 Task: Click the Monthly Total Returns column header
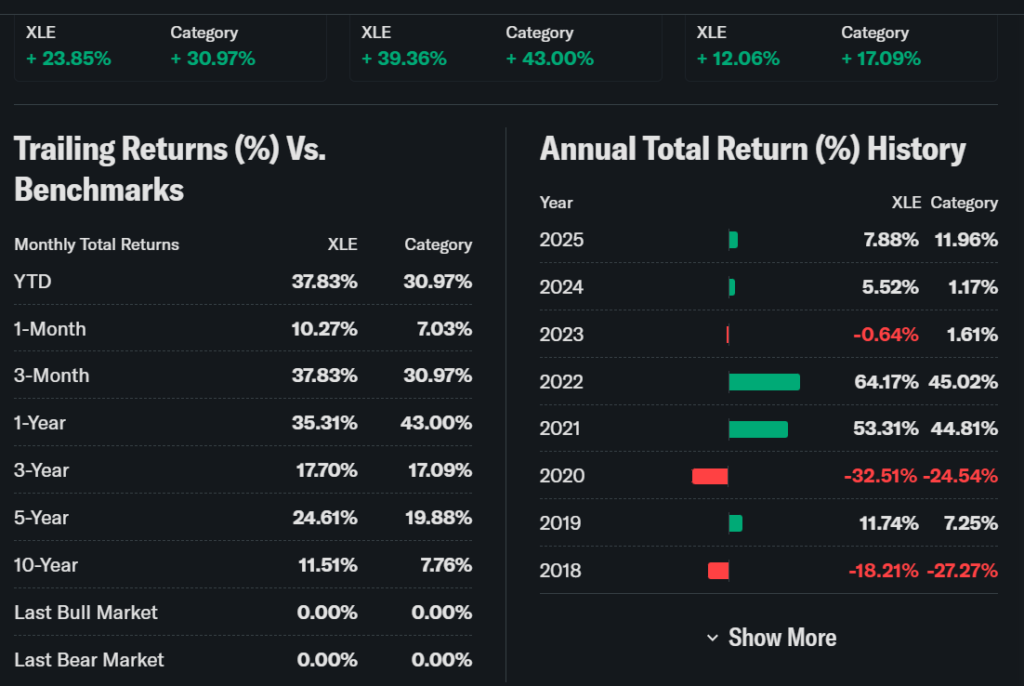point(97,245)
